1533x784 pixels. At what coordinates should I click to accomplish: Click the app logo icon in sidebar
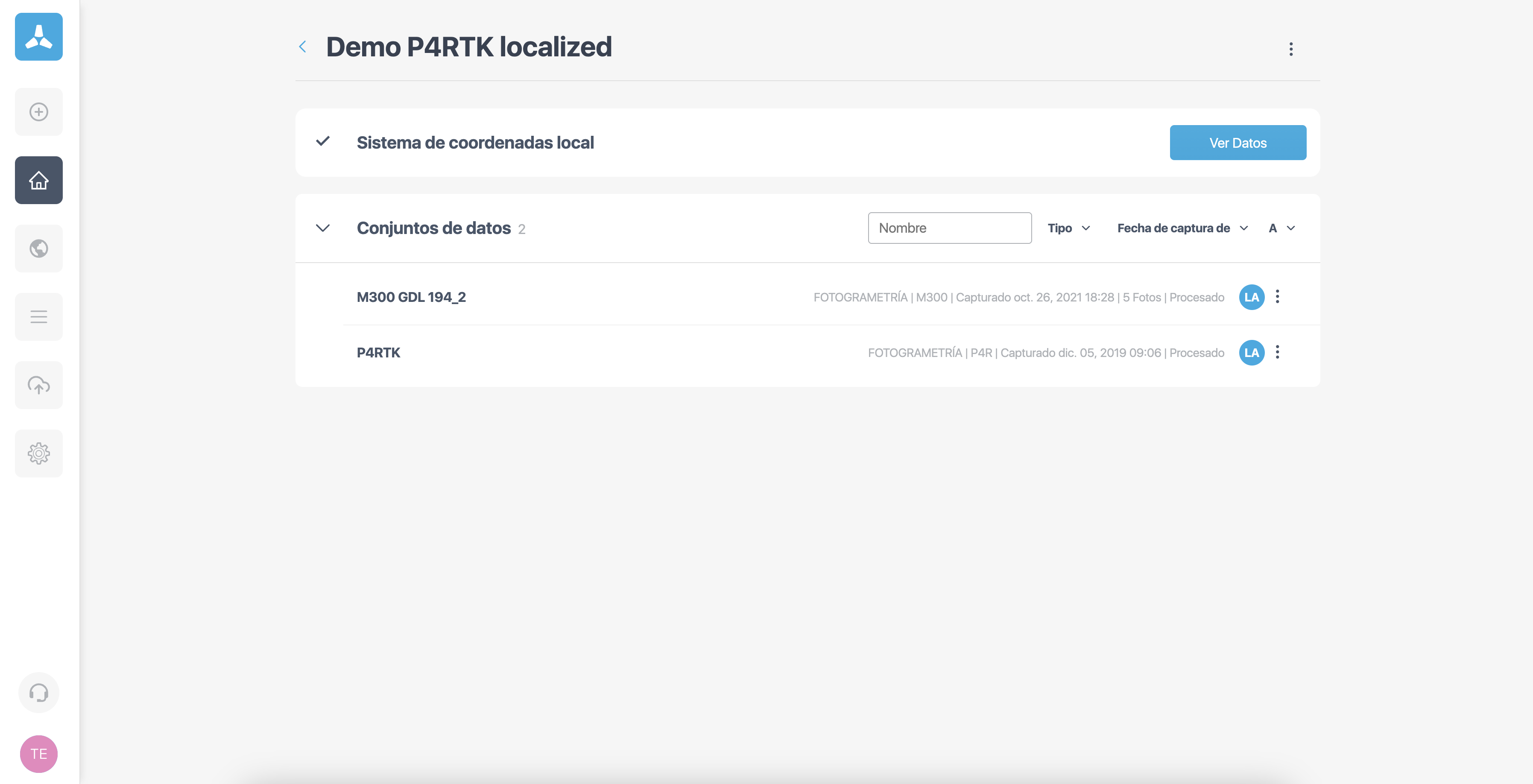(x=39, y=37)
